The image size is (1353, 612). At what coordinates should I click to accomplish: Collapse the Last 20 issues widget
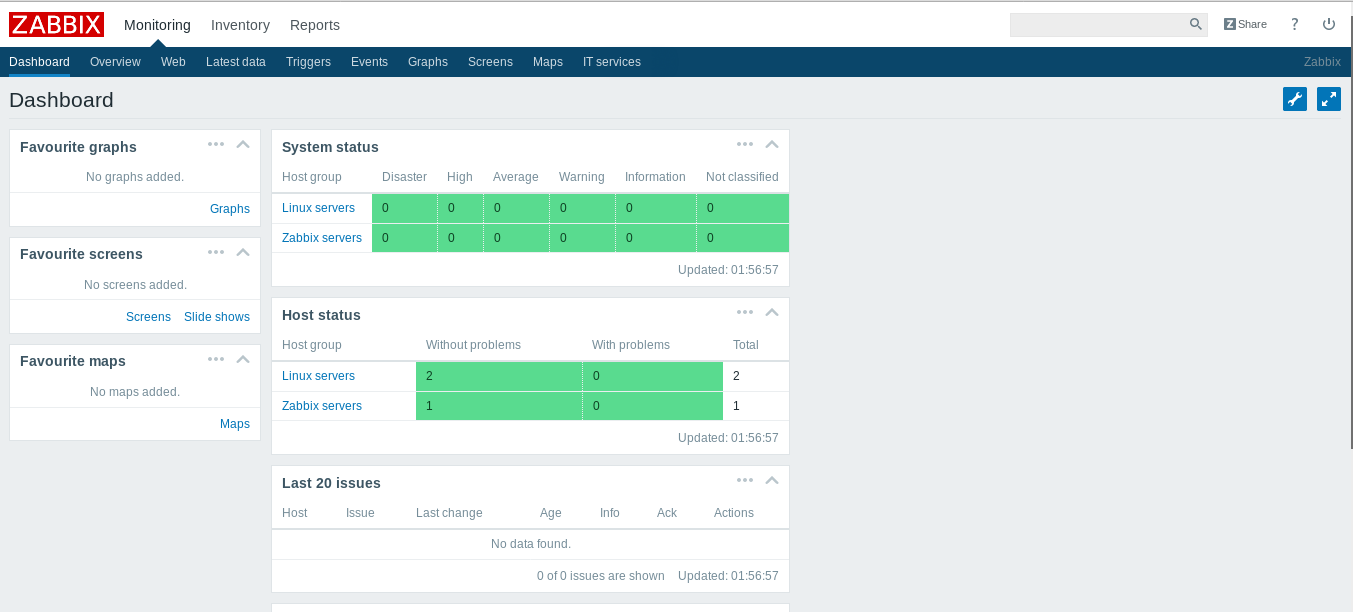point(772,480)
